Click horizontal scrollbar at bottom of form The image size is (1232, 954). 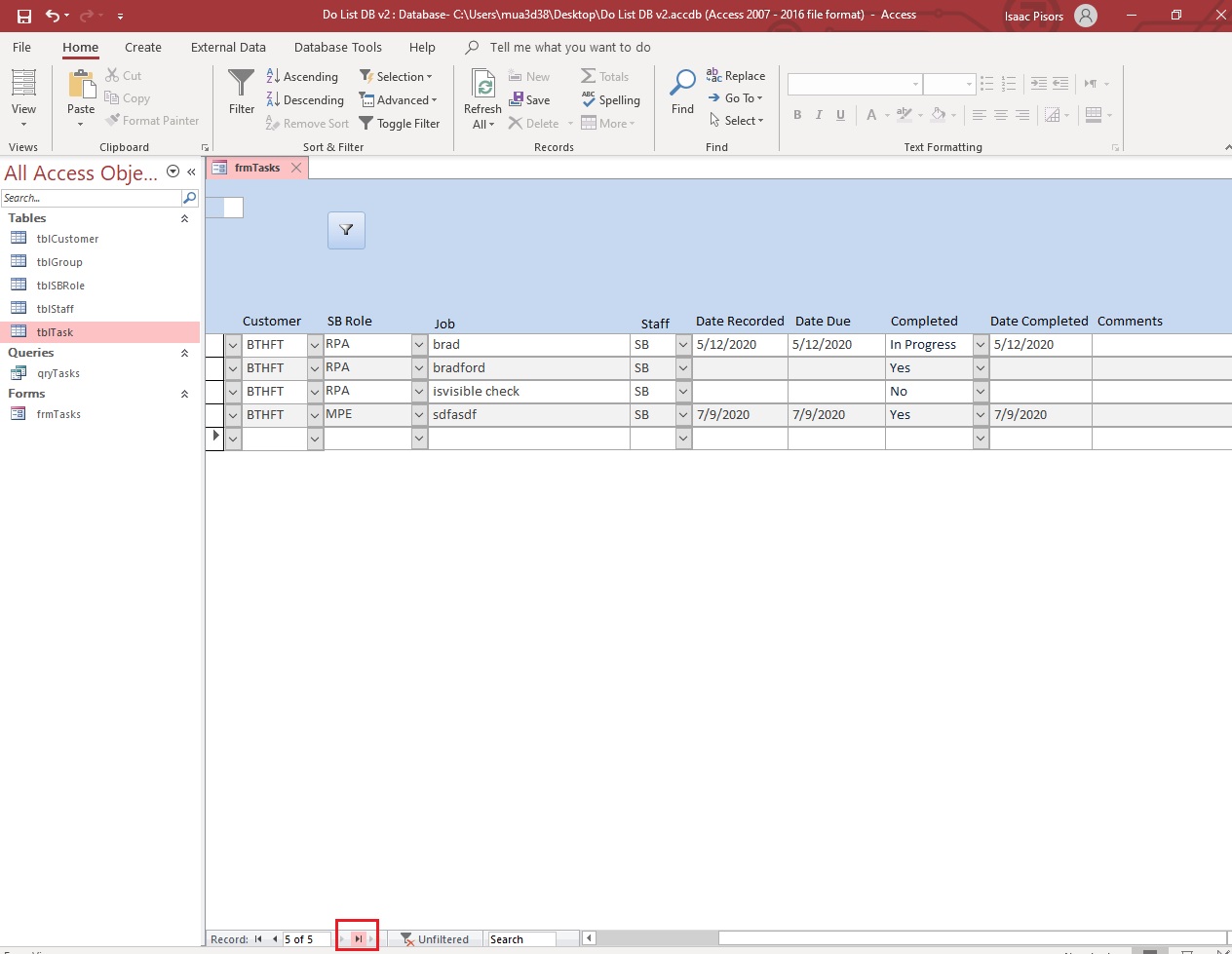[x=906, y=938]
